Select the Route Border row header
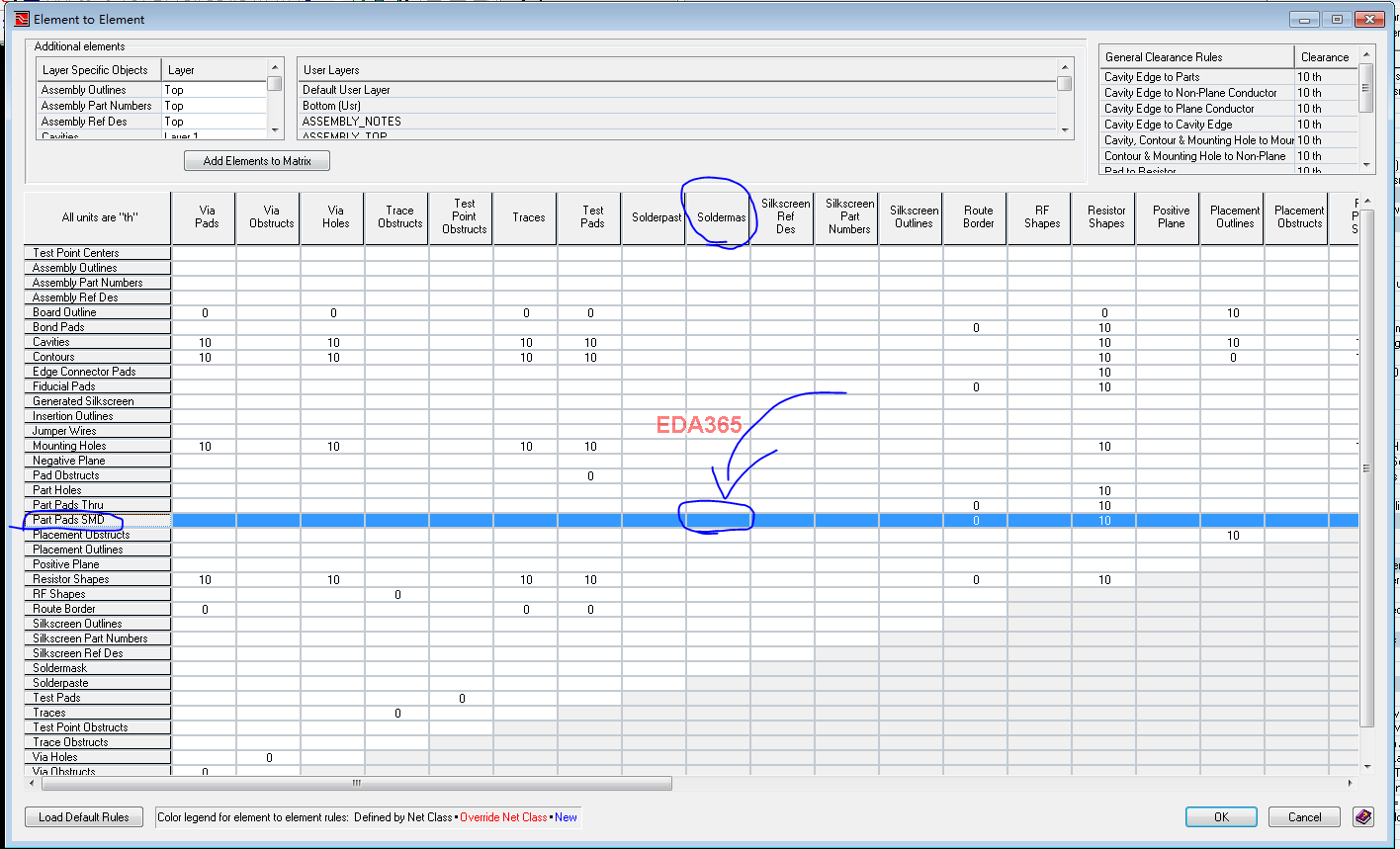The image size is (1400, 849). pyautogui.click(x=98, y=609)
